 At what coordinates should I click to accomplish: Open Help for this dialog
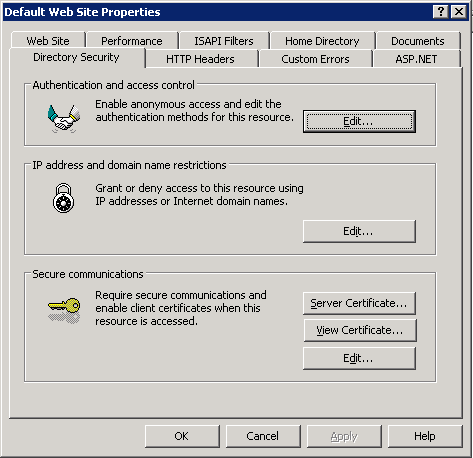(425, 436)
